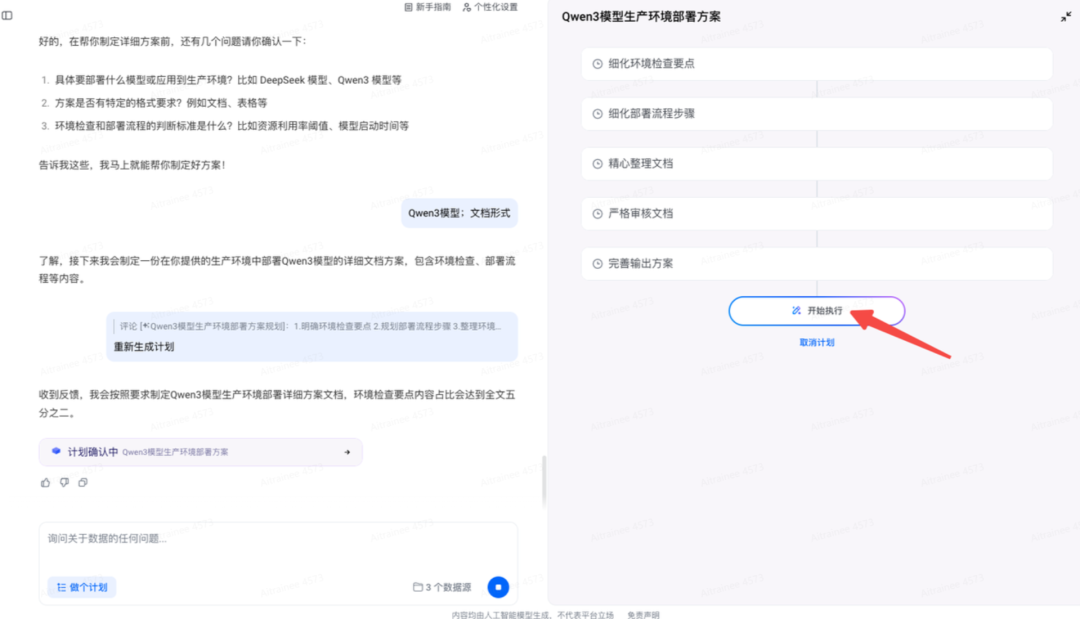Click the 开始执行 button

tap(816, 311)
